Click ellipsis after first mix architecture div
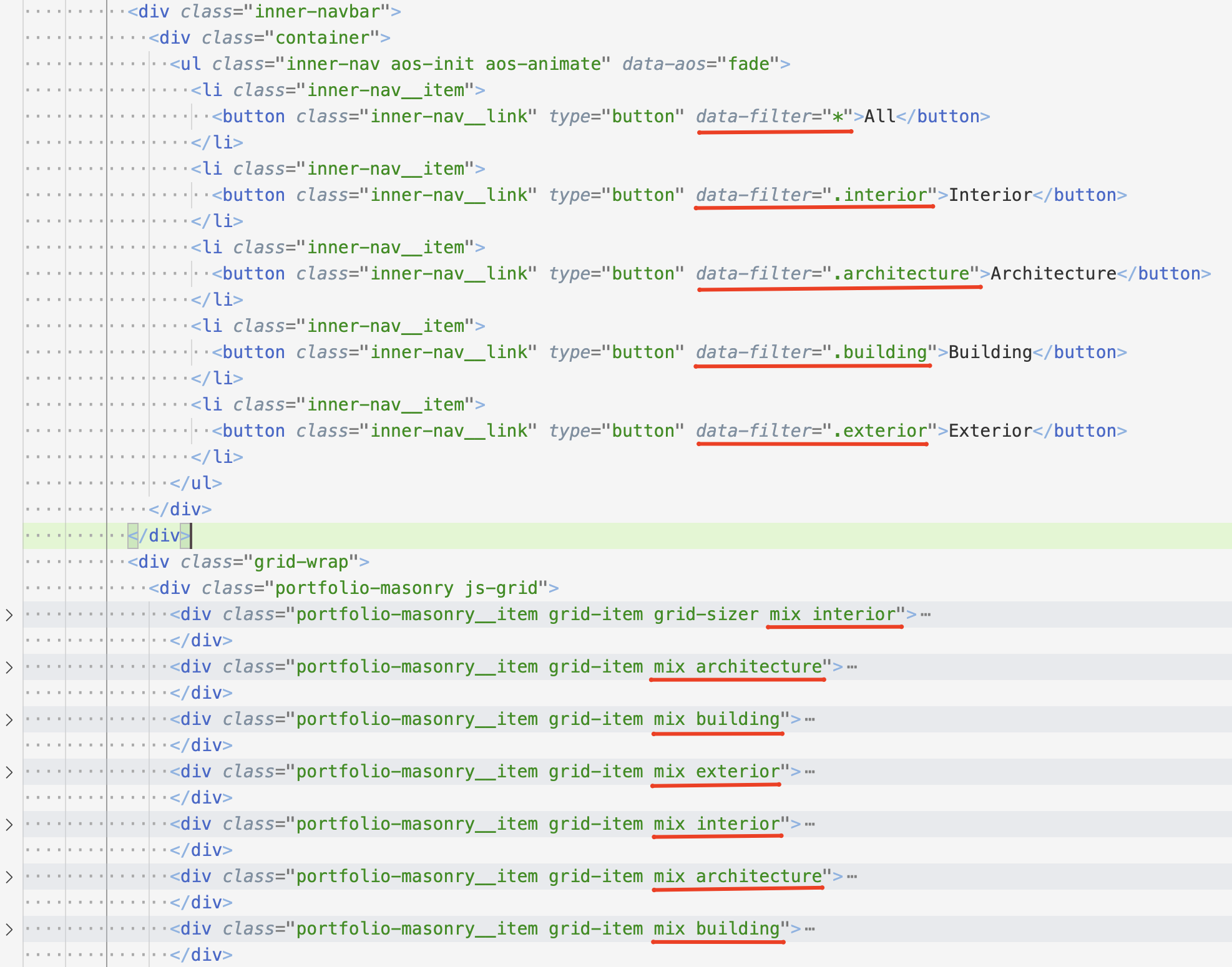This screenshot has width=1232, height=967. tap(852, 668)
